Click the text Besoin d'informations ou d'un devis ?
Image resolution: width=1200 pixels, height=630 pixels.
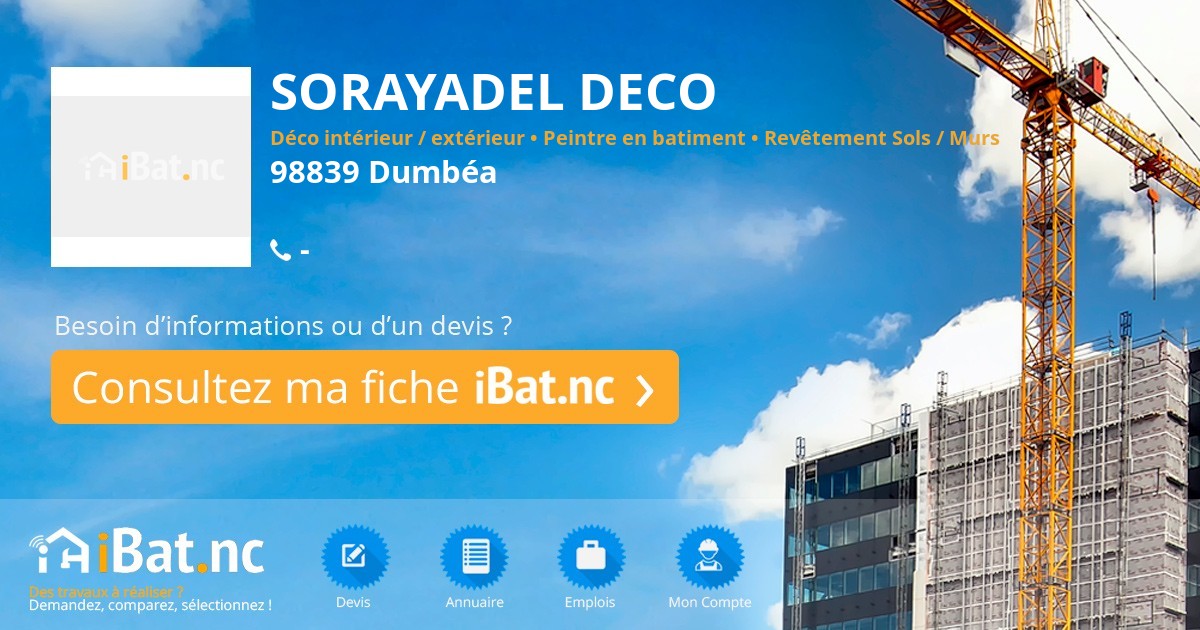284,326
